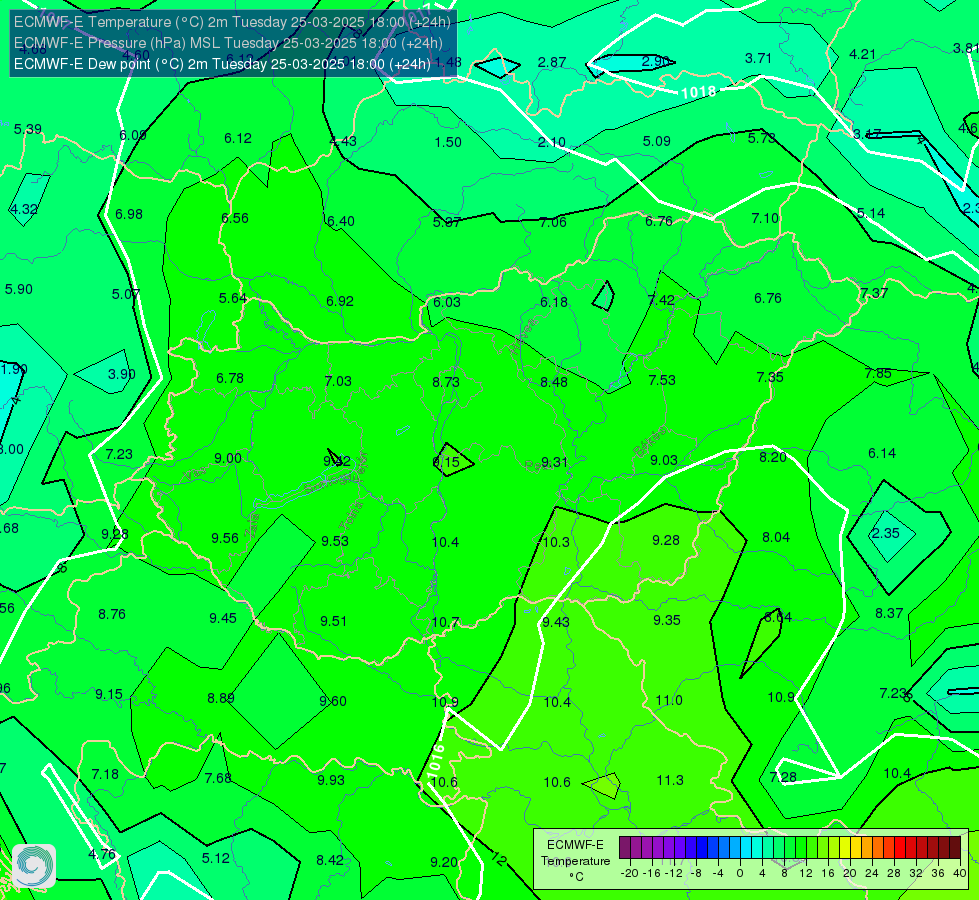
Task: Click the temperature value 7.53
Action: (662, 380)
